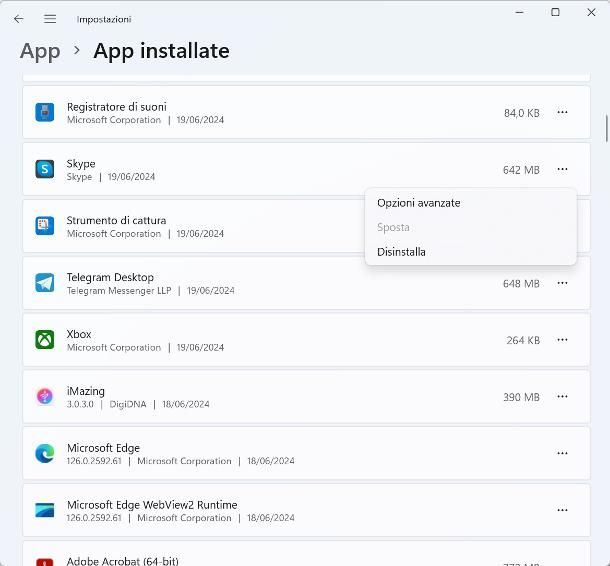The image size is (610, 566).
Task: Click the DigiDNA publisher text
Action: pos(128,404)
